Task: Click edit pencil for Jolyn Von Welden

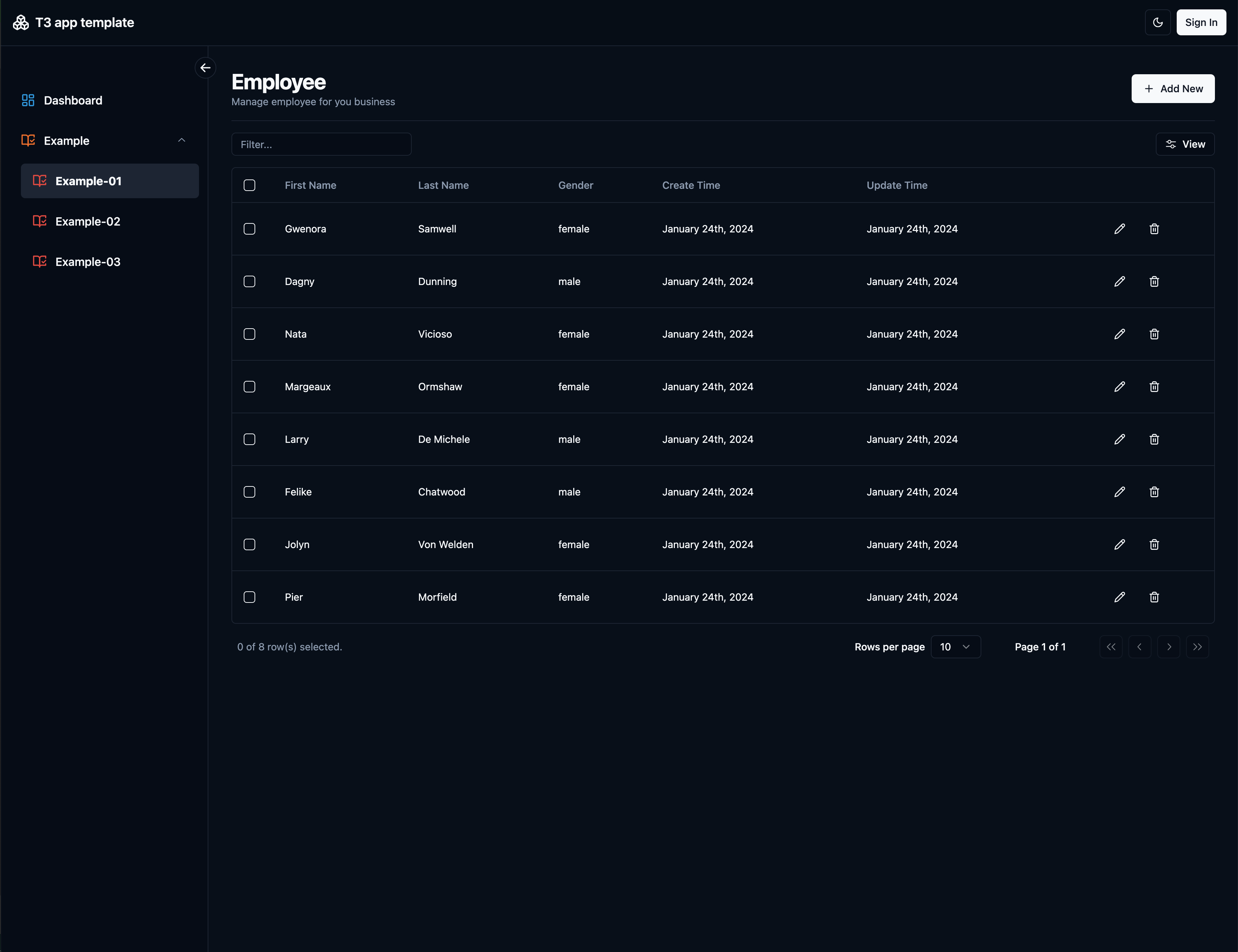Action: pyautogui.click(x=1119, y=544)
